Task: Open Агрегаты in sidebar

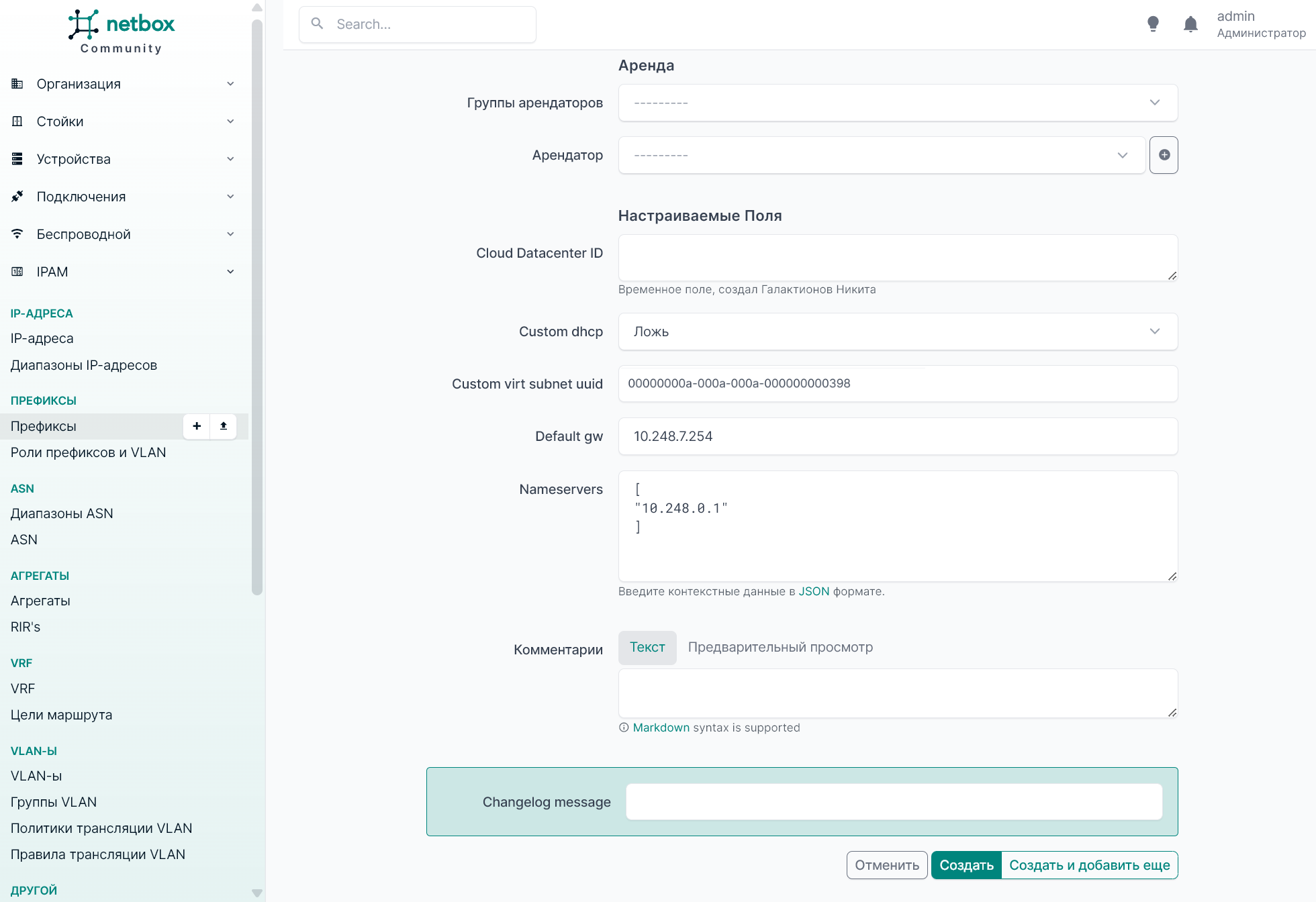Action: pyautogui.click(x=40, y=601)
